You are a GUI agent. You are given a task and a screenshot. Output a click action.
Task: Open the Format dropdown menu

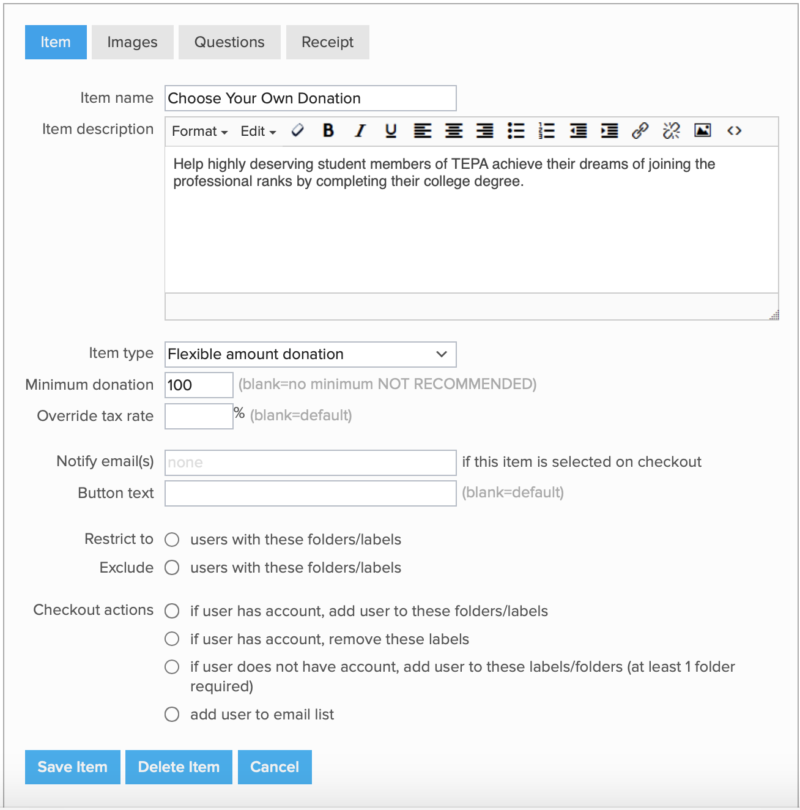[x=199, y=131]
